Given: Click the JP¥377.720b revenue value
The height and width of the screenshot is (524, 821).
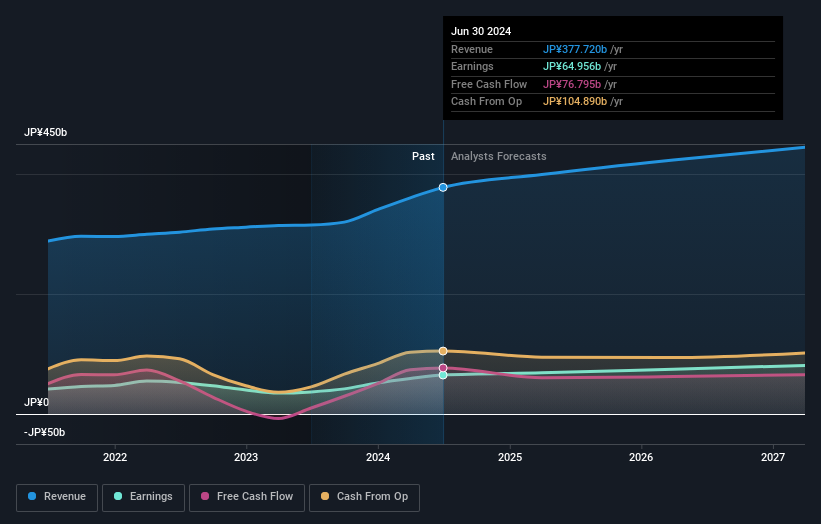Looking at the screenshot, I should pyautogui.click(x=575, y=49).
